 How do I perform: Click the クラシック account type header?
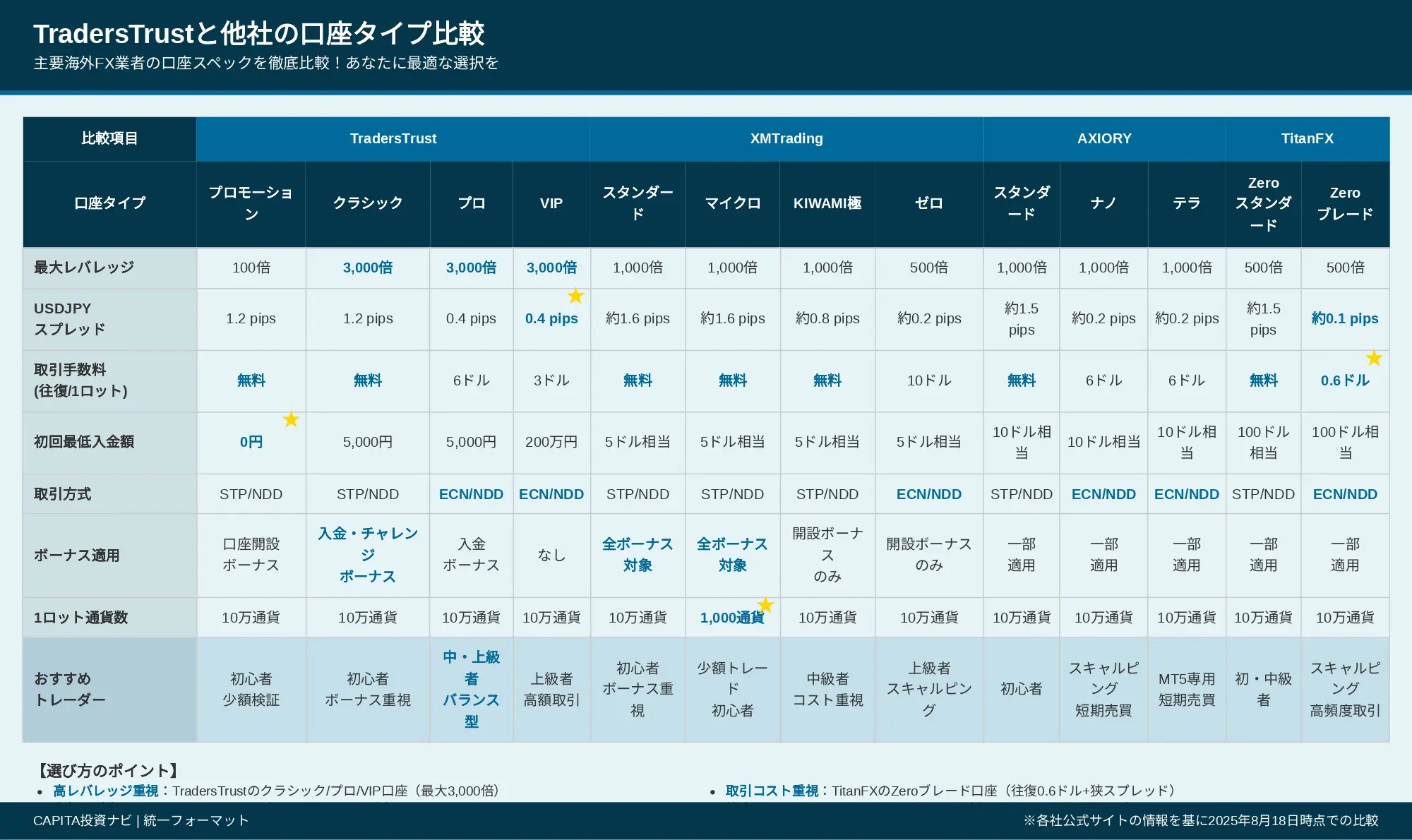[x=368, y=203]
